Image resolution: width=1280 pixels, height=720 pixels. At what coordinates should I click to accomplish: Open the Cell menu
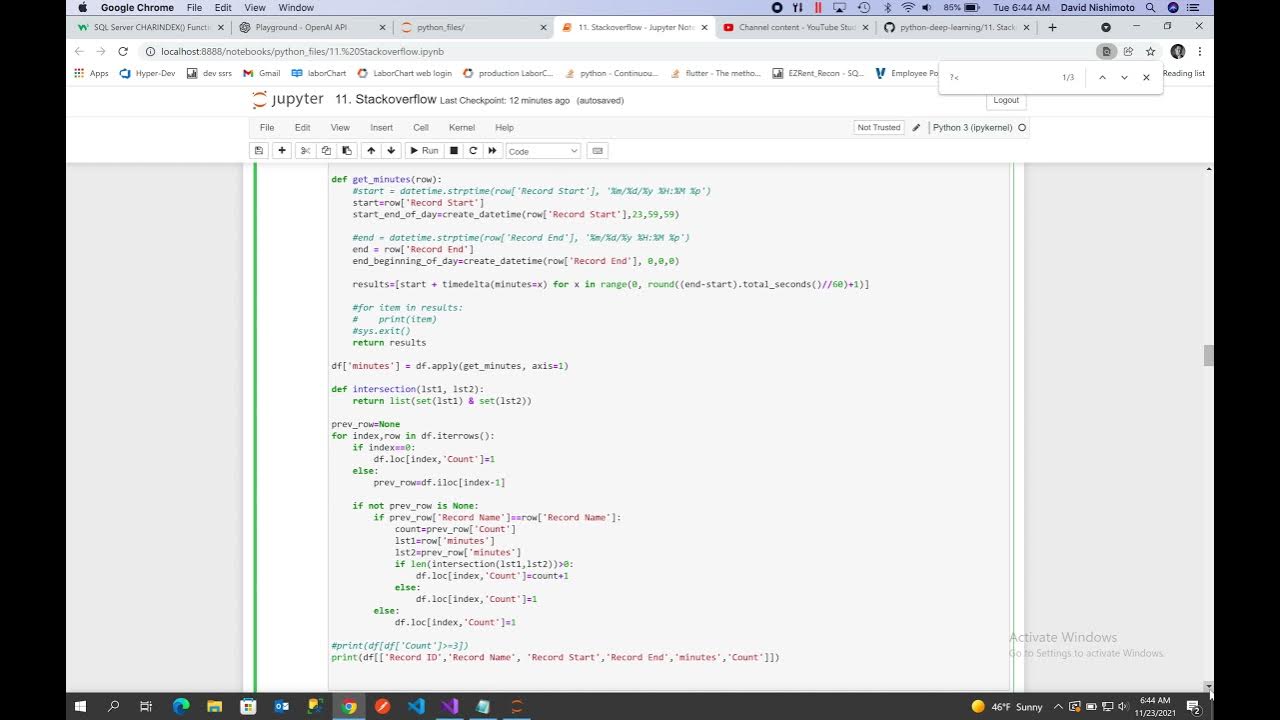(421, 127)
